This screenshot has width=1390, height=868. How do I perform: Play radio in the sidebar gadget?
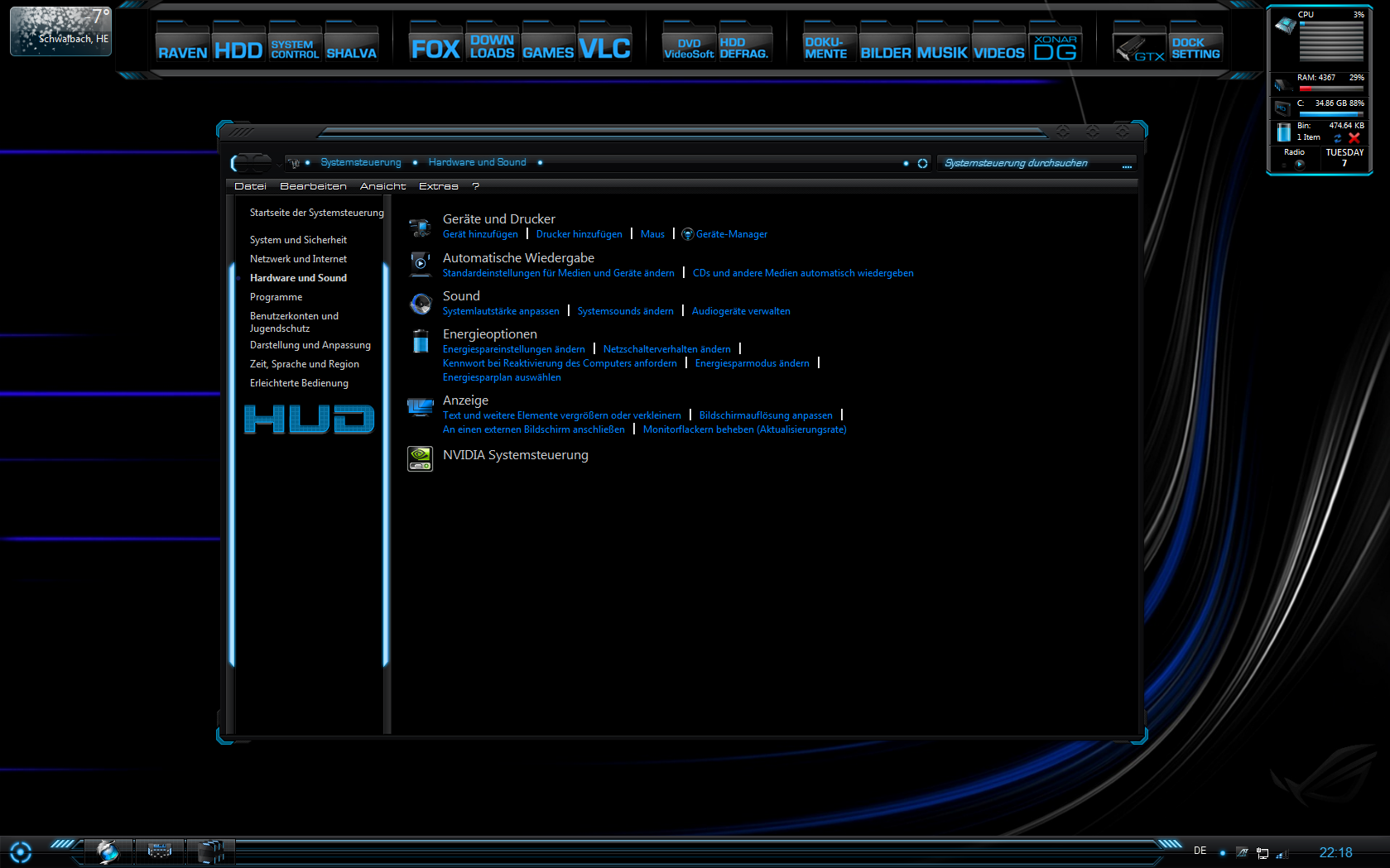(1299, 164)
